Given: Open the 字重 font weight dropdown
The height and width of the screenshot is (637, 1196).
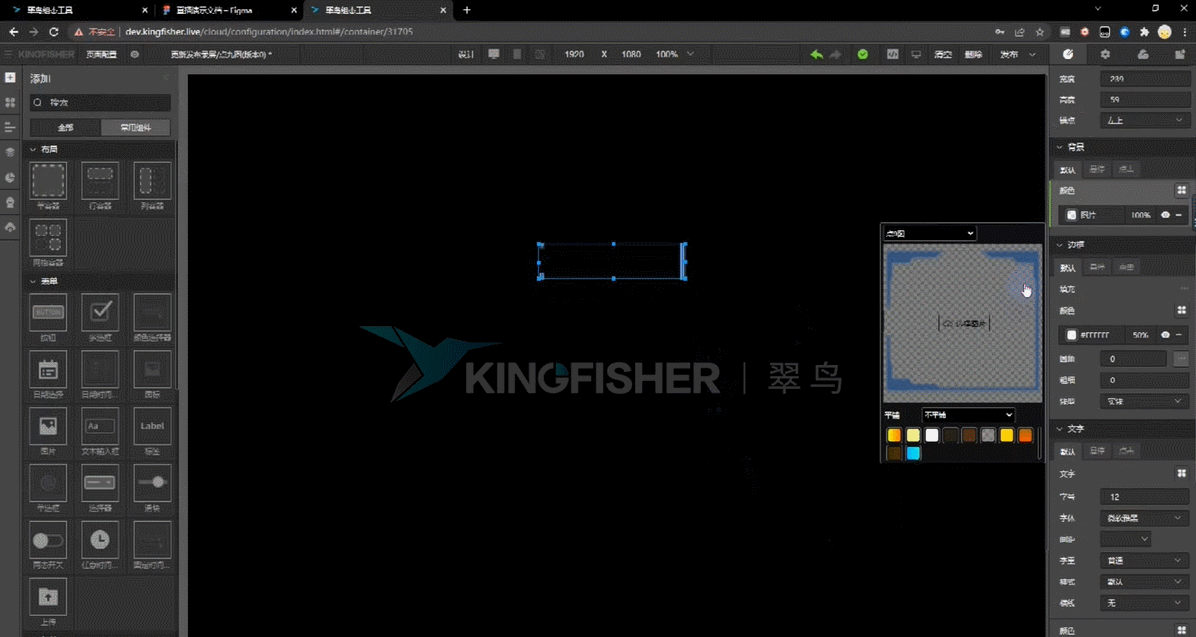Looking at the screenshot, I should point(1144,561).
